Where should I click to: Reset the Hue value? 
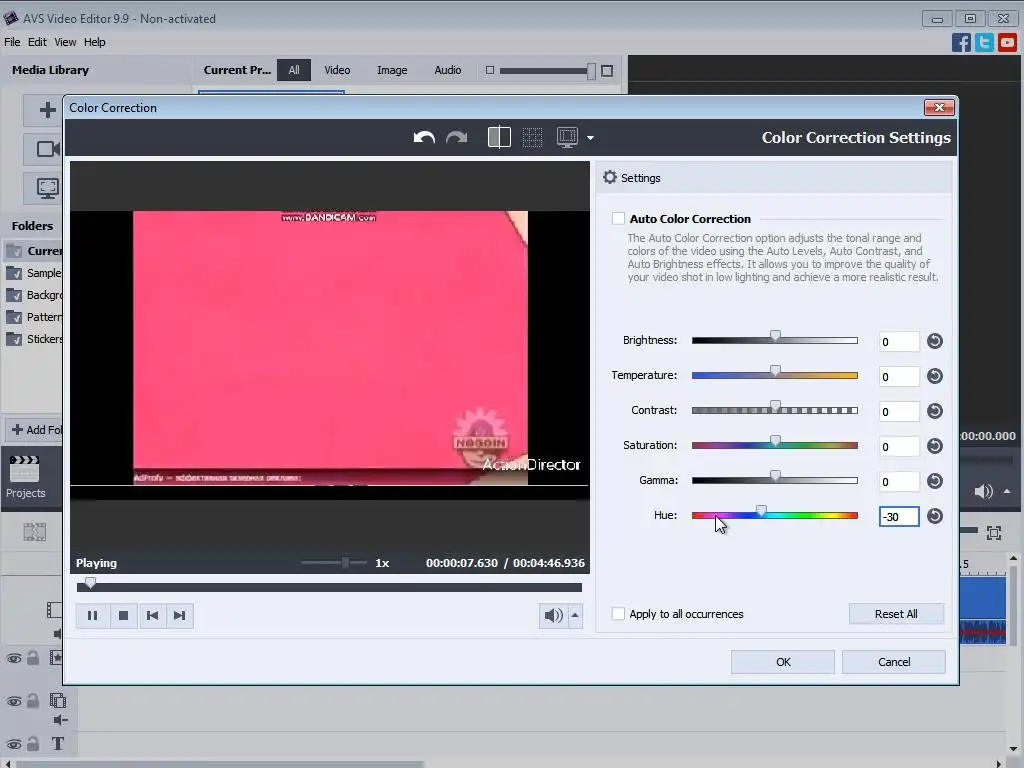(x=935, y=516)
